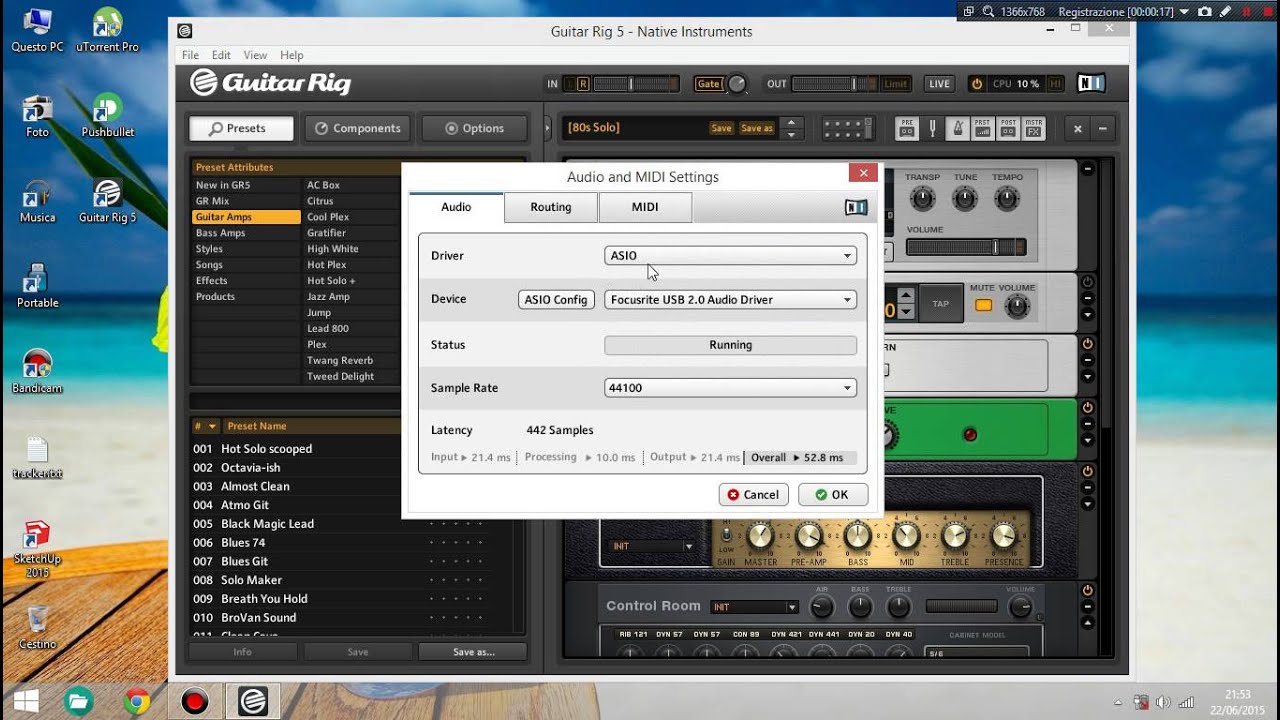Image resolution: width=1280 pixels, height=720 pixels.
Task: Click the ASIO Config button
Action: (556, 299)
